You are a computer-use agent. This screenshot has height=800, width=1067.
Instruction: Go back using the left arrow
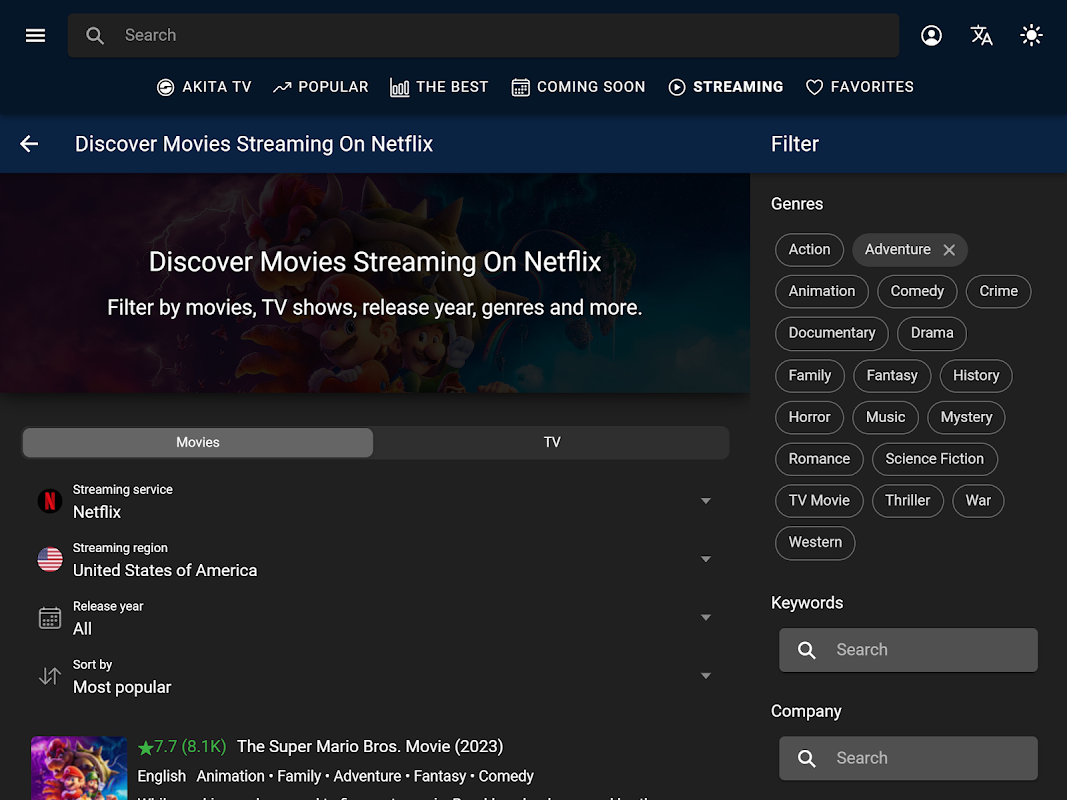tap(29, 144)
